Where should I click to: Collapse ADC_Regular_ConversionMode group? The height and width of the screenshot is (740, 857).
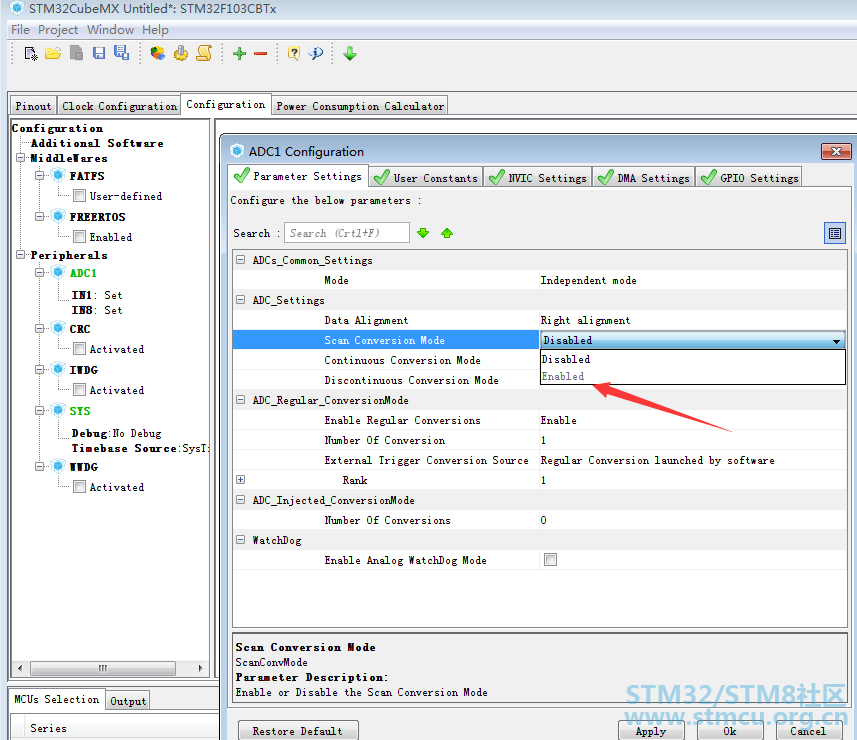240,400
